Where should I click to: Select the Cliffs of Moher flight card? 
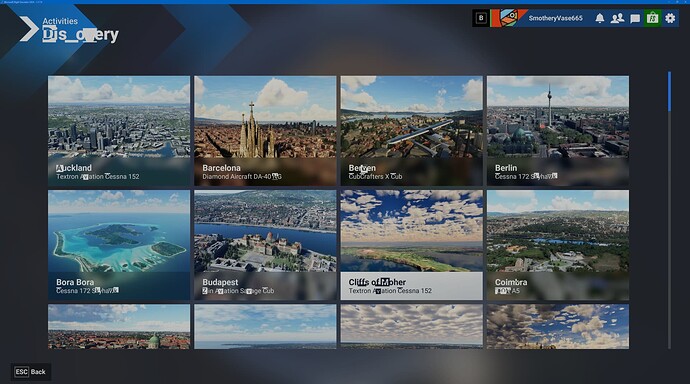click(x=411, y=245)
